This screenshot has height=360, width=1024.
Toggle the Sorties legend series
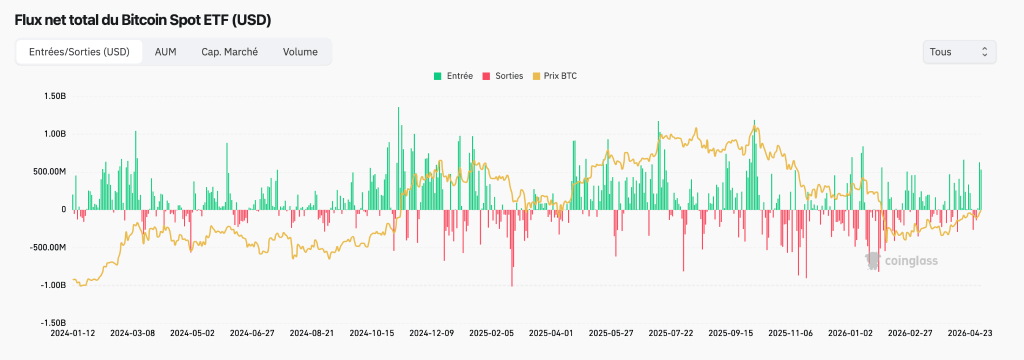pos(503,76)
